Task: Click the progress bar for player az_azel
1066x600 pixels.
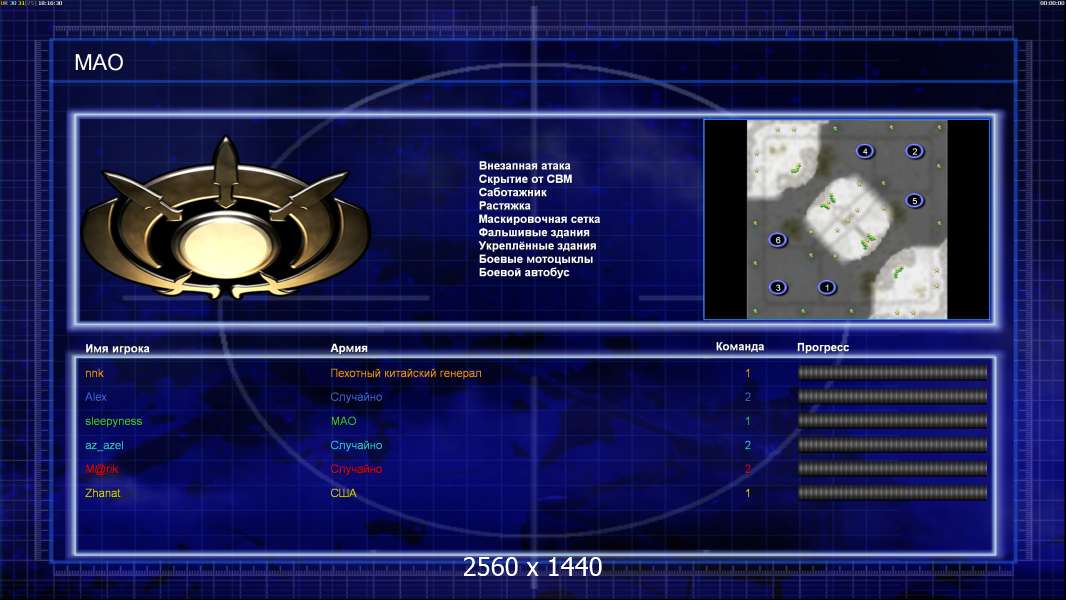Action: click(892, 445)
